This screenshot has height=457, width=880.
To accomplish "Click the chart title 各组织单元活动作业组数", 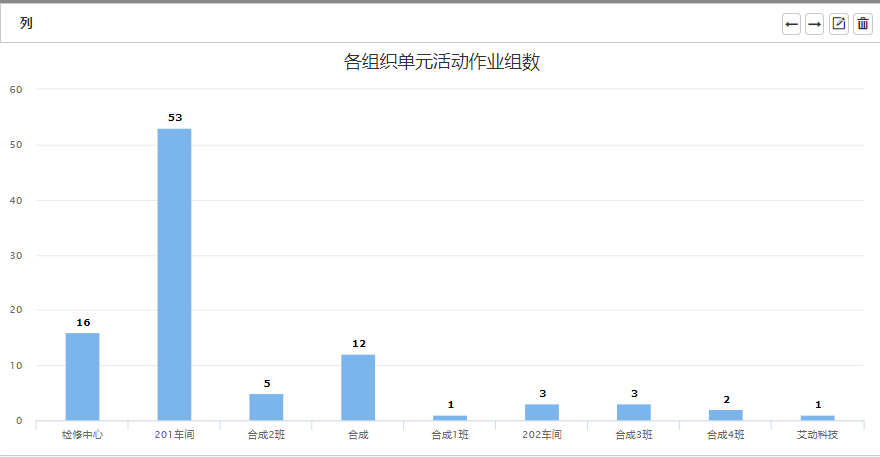I will click(x=442, y=62).
